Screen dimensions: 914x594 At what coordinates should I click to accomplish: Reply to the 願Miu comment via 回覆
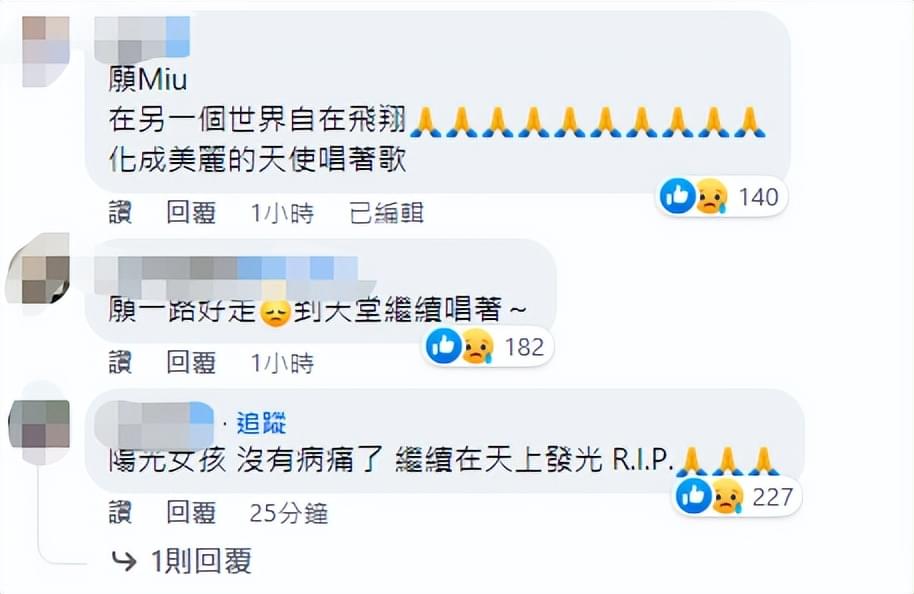click(x=191, y=213)
